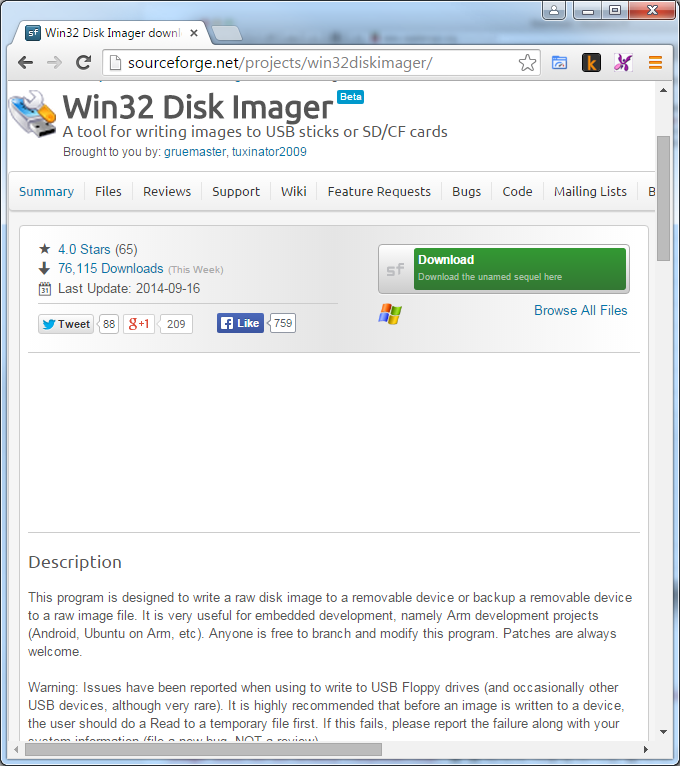Switch to the Reviews tab
Image resolution: width=680 pixels, height=766 pixels.
pos(167,191)
